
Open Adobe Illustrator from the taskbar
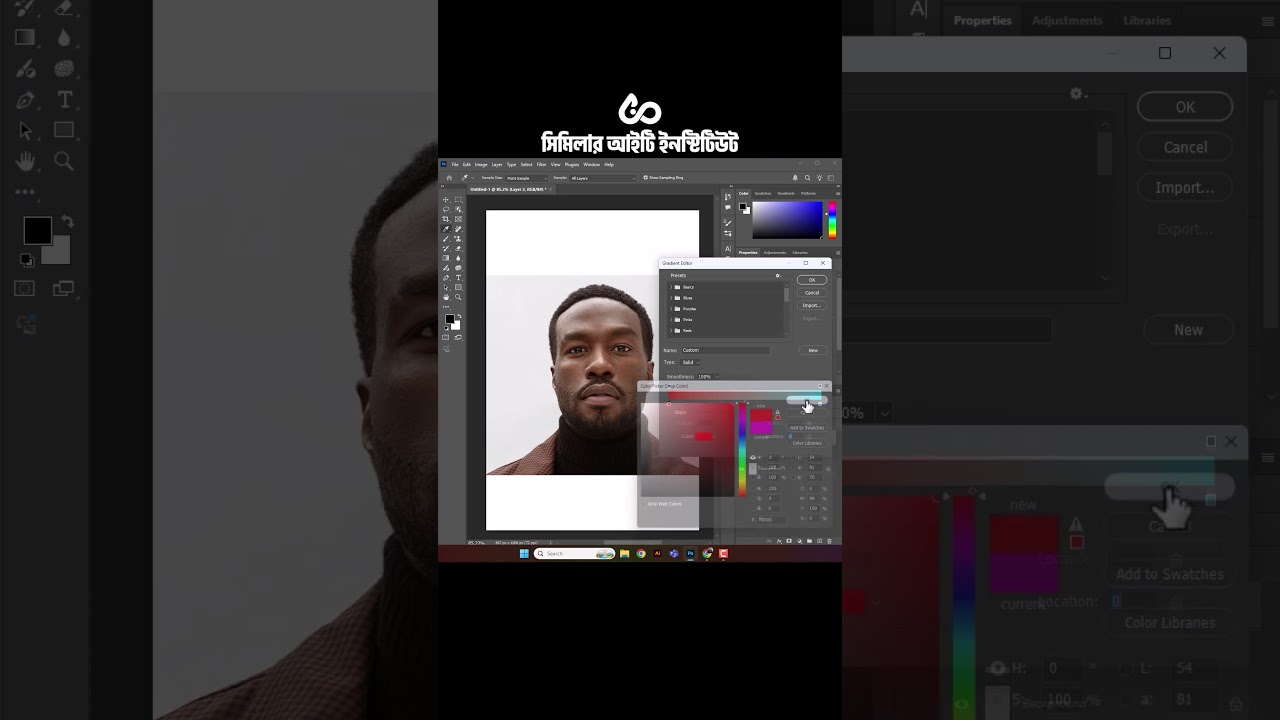point(657,553)
